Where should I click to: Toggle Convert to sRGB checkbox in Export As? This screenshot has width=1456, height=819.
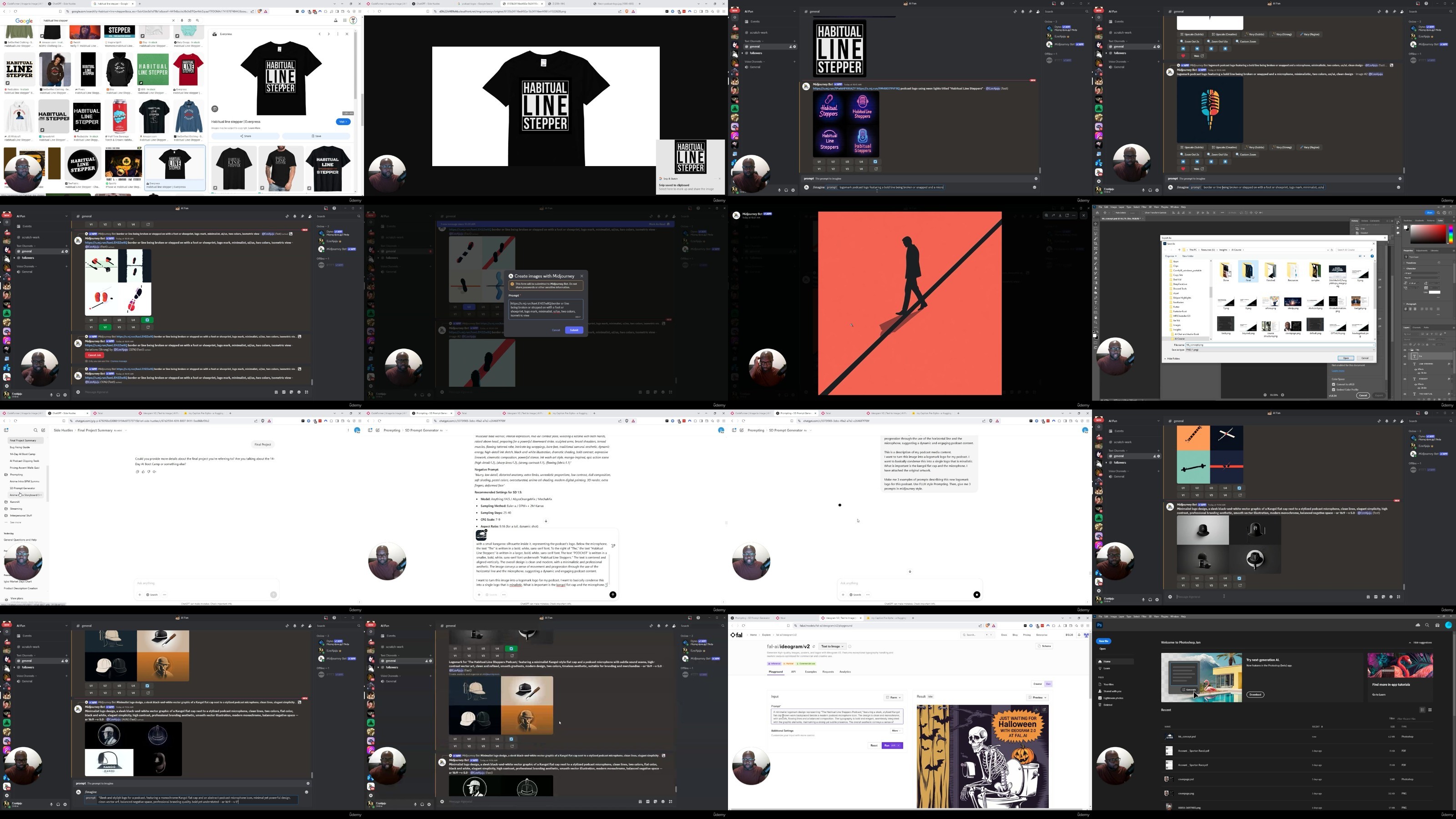[x=1333, y=384]
